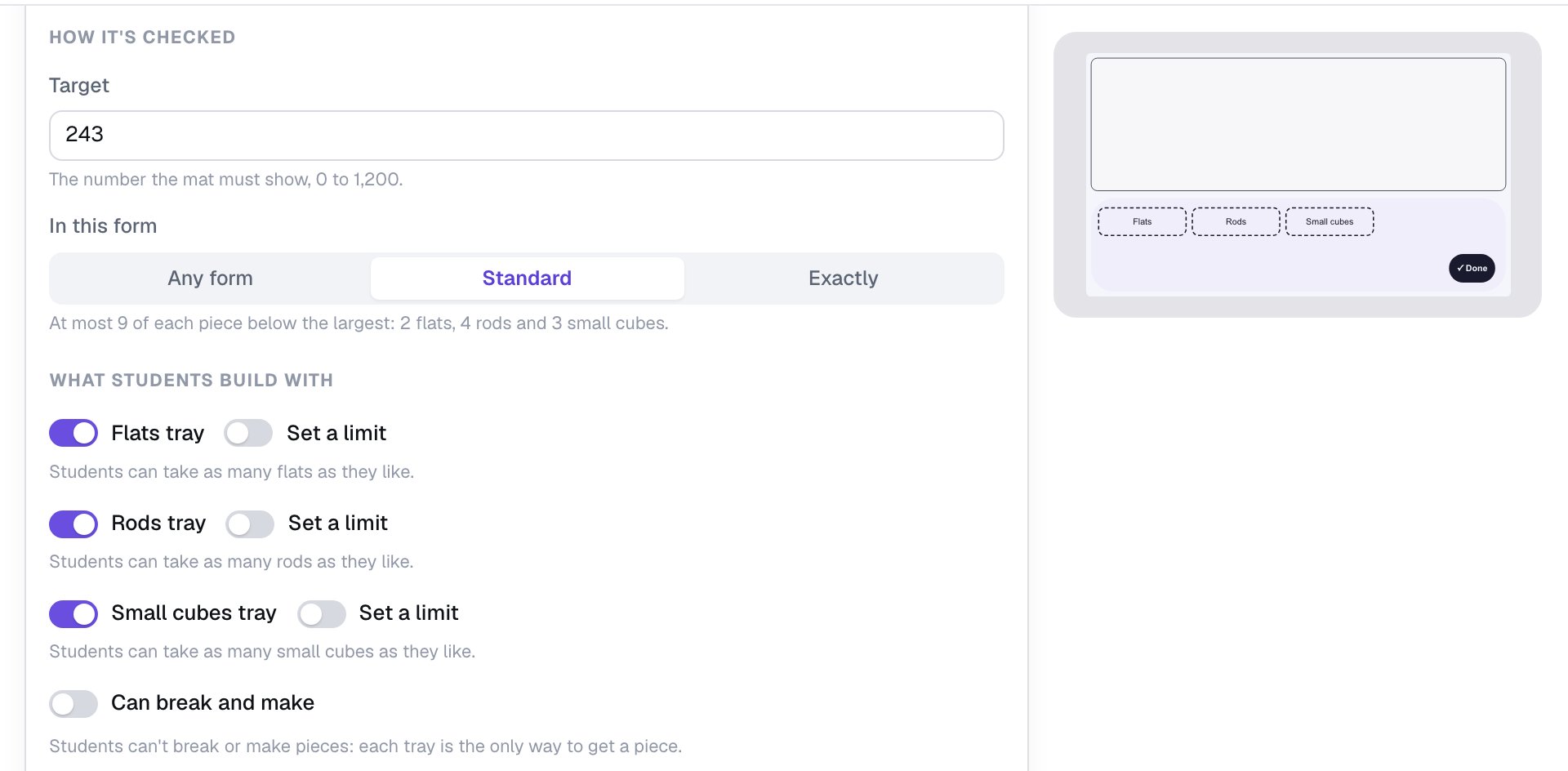This screenshot has height=771, width=1568.
Task: Click the Flats tray in the preview
Action: 1142,221
